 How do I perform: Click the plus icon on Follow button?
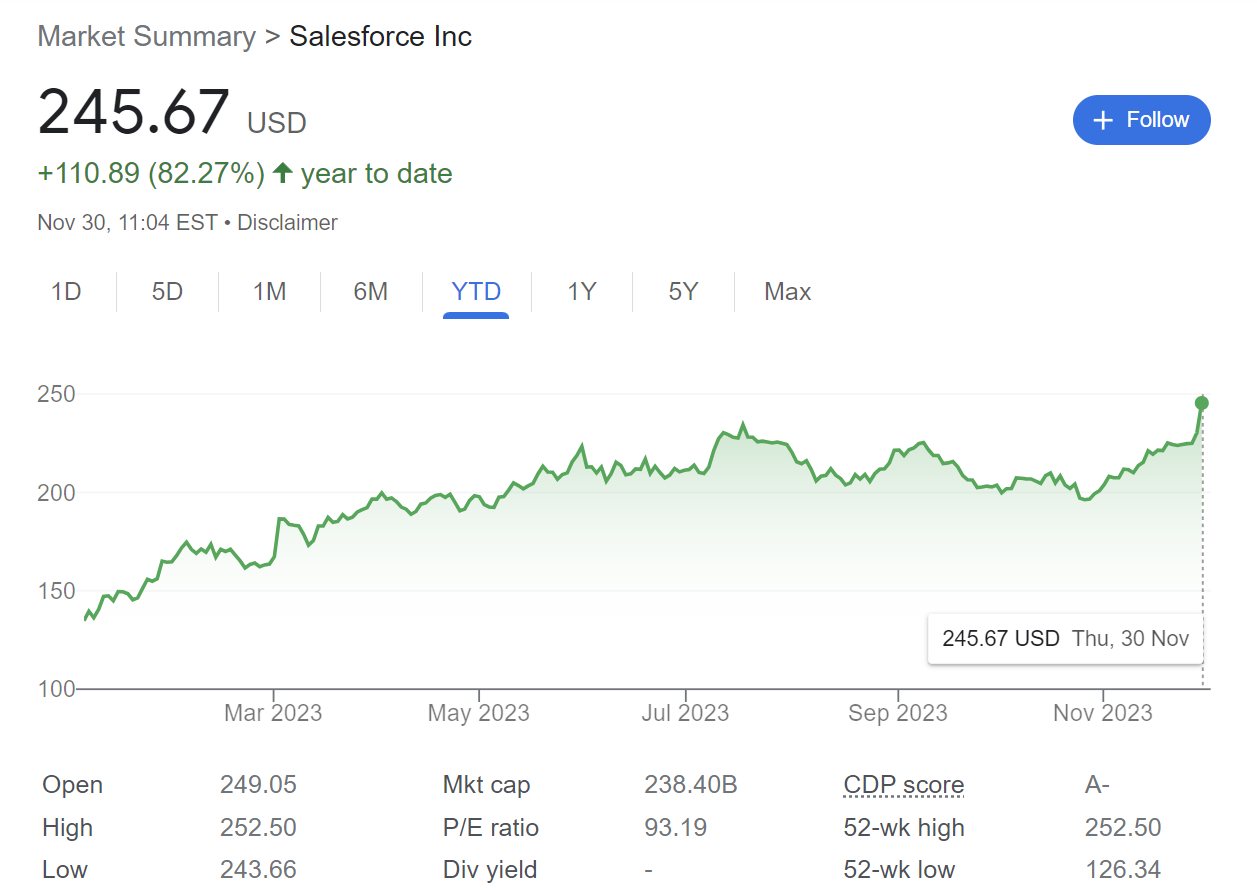tap(1103, 120)
